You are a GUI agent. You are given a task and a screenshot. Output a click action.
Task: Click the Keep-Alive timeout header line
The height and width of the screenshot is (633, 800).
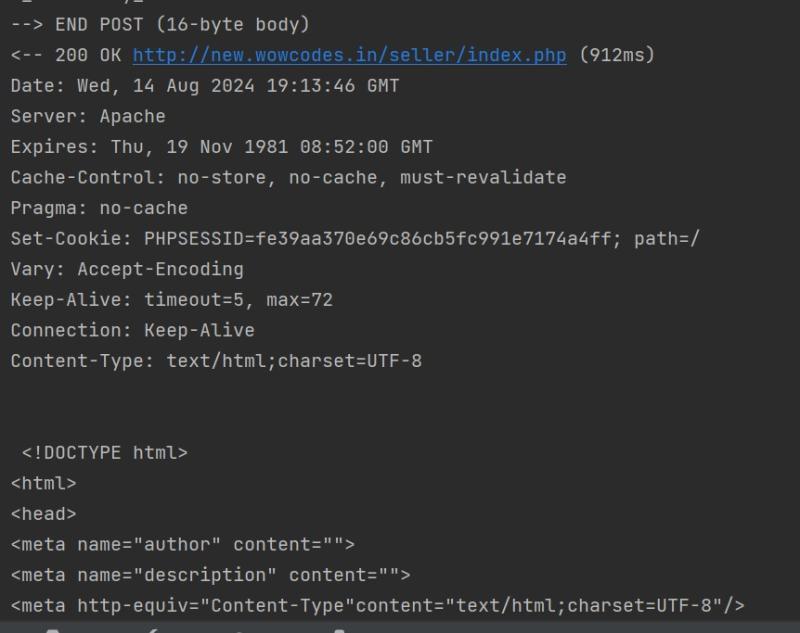[171, 300]
